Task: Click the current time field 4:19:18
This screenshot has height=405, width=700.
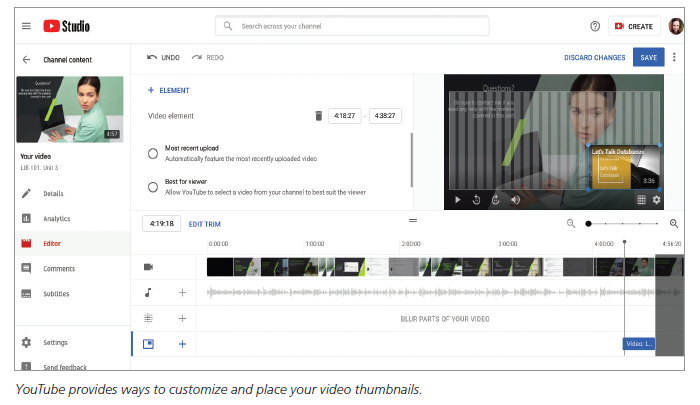Action: tap(162, 224)
